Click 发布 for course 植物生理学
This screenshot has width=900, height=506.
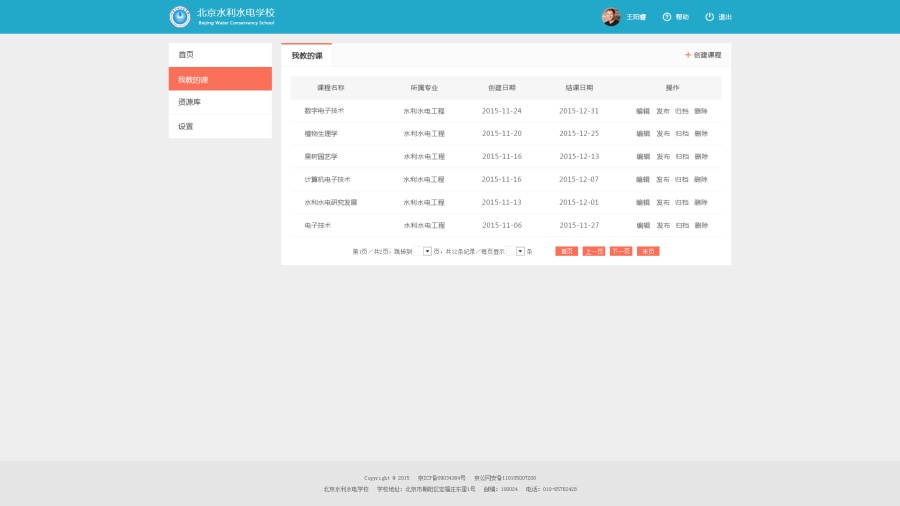pyautogui.click(x=663, y=133)
